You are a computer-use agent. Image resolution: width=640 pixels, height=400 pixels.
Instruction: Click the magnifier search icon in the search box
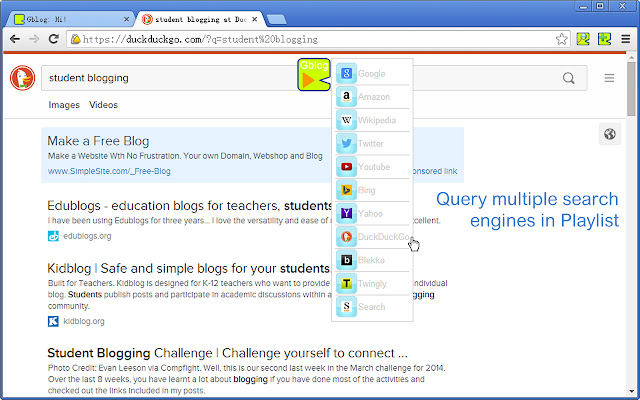[568, 78]
